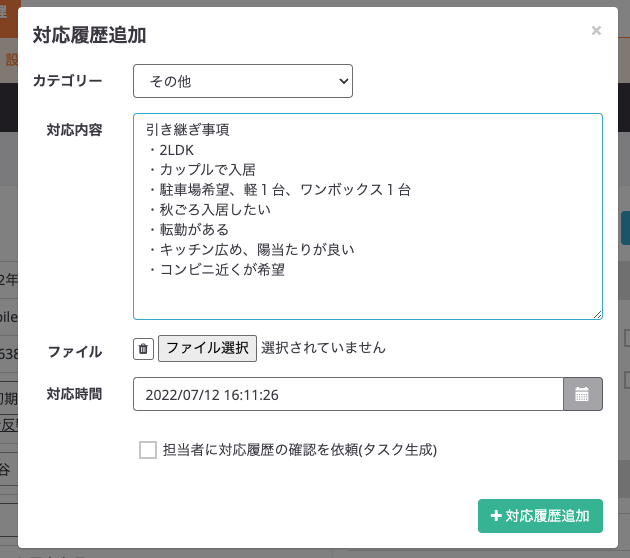The image size is (630, 558).
Task: Click the line ・秋ごろ入居したい
Action: (x=209, y=210)
